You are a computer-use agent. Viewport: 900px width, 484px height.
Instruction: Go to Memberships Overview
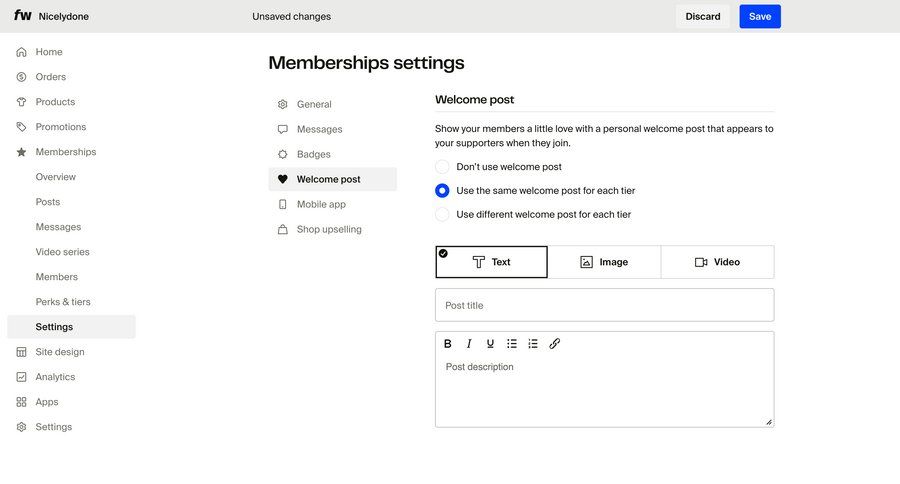pyautogui.click(x=56, y=177)
